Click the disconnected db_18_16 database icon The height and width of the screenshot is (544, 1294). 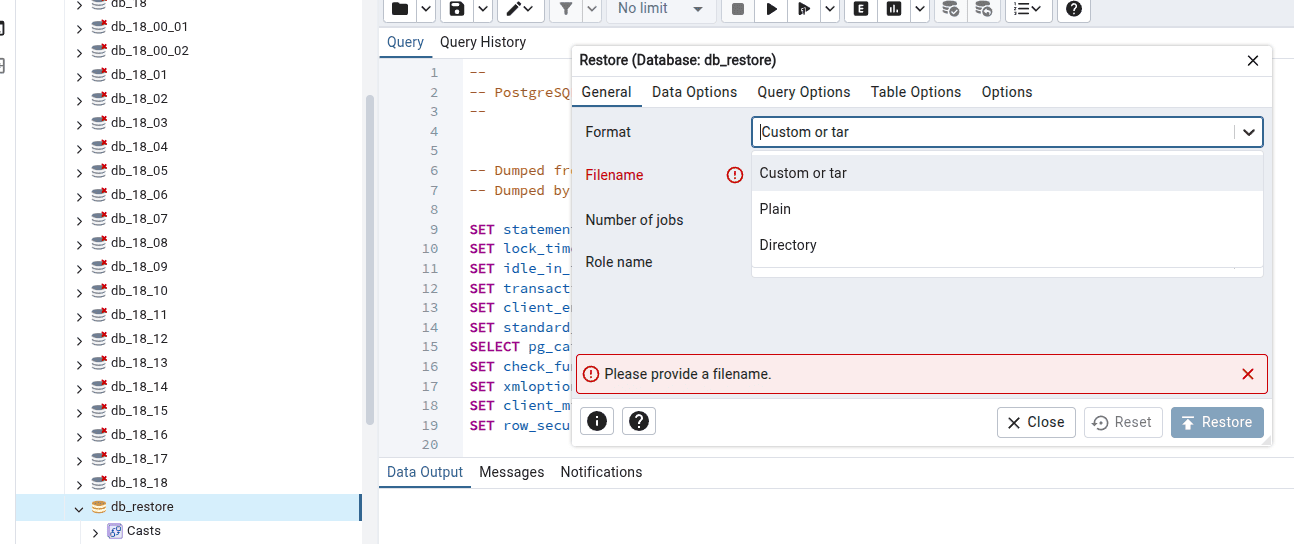coord(99,434)
